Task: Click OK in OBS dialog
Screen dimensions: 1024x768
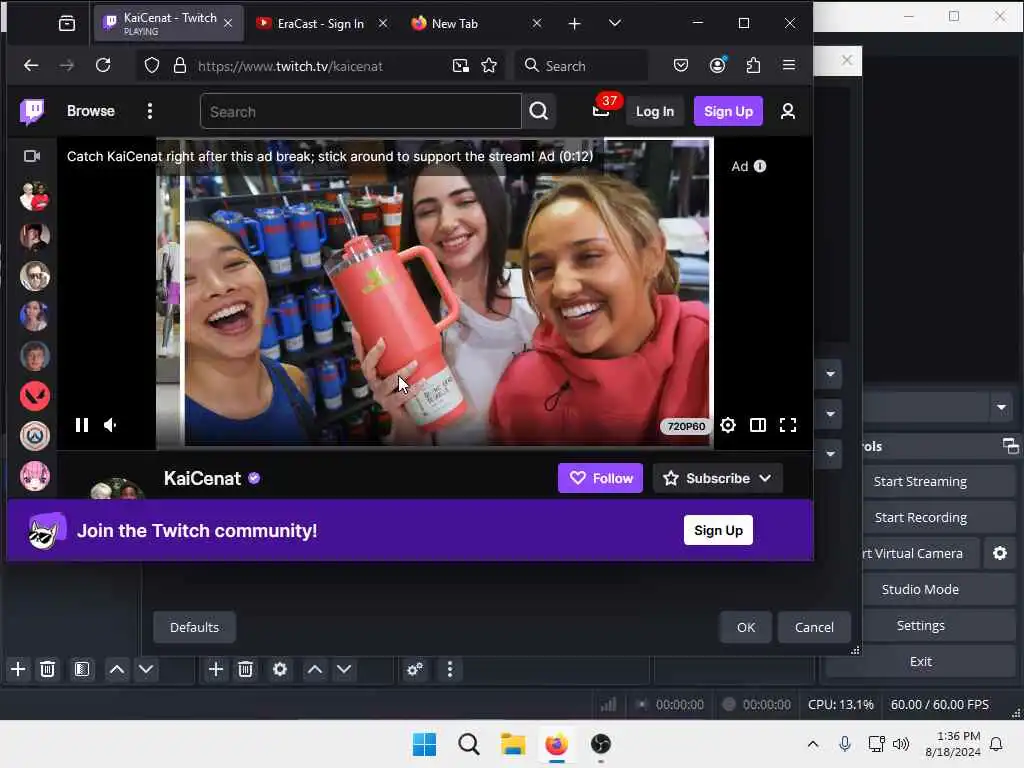Action: (x=745, y=627)
